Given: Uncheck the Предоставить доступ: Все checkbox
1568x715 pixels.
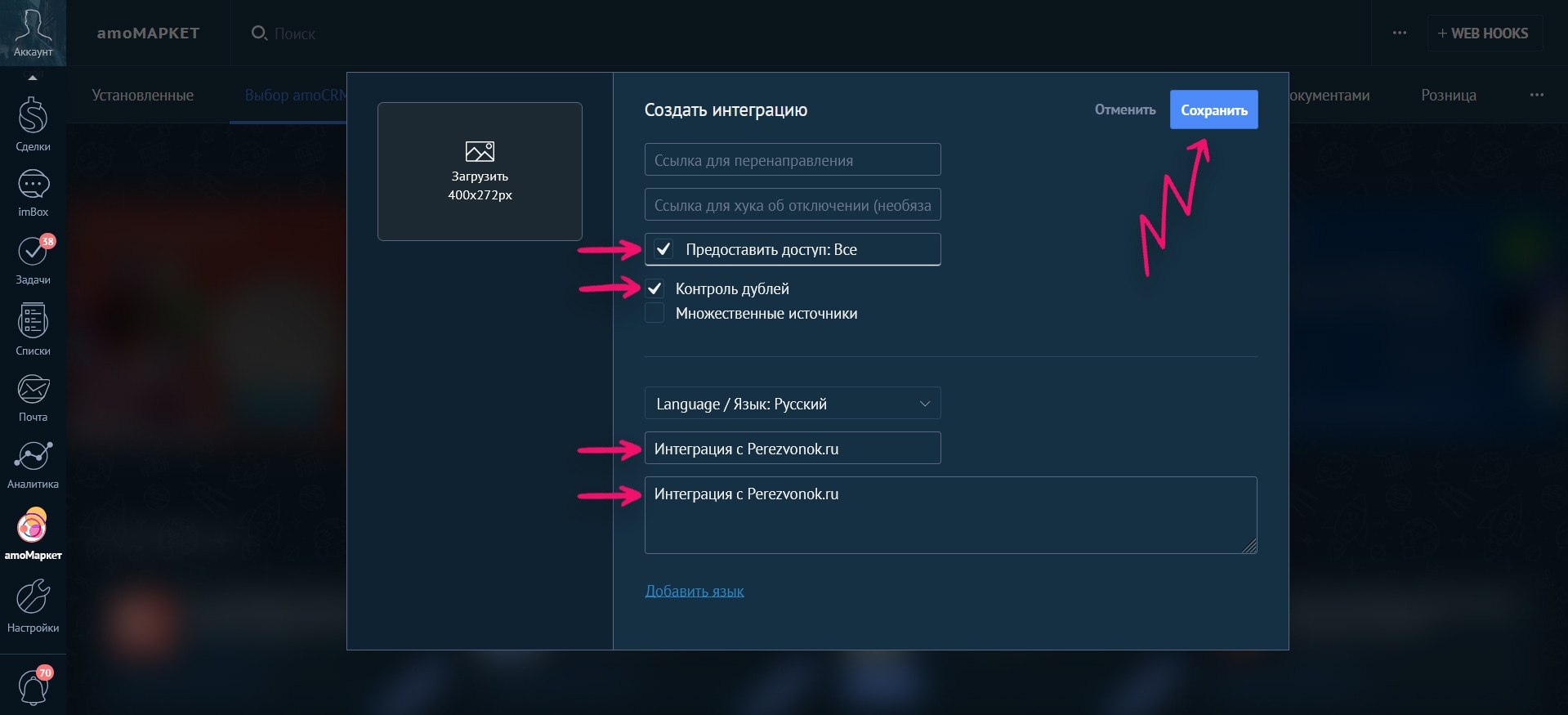Looking at the screenshot, I should coord(663,249).
